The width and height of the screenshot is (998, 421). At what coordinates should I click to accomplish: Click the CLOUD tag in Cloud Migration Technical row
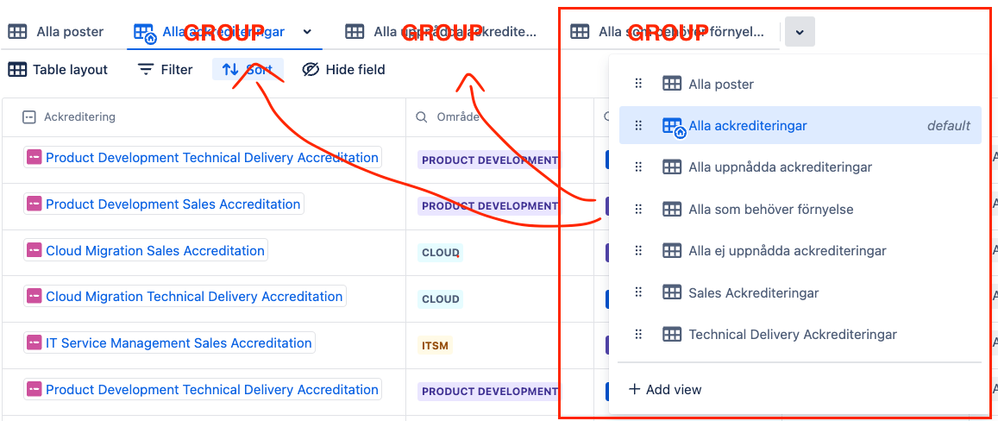pos(440,299)
